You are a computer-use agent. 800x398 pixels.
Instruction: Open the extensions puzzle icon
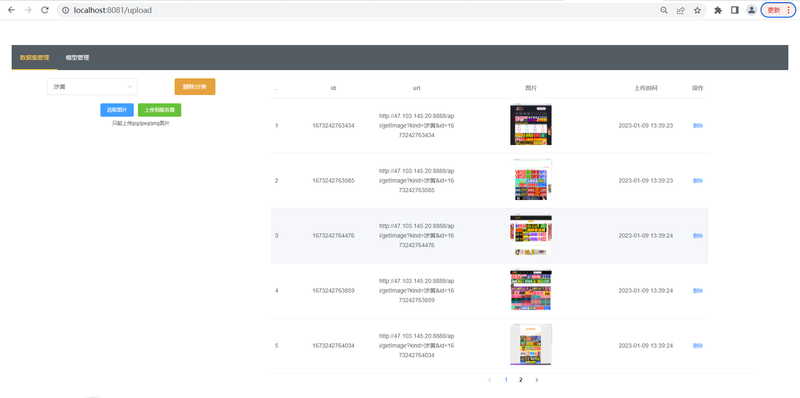pyautogui.click(x=718, y=10)
